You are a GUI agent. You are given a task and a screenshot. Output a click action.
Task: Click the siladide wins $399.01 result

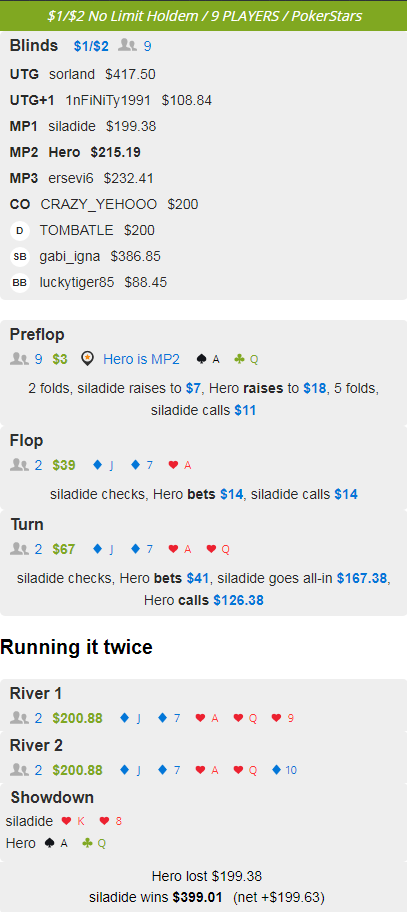click(x=156, y=897)
